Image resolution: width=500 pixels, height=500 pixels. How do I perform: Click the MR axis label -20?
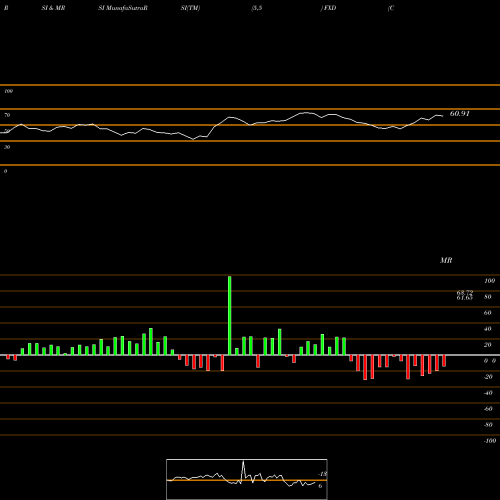pyautogui.click(x=488, y=377)
